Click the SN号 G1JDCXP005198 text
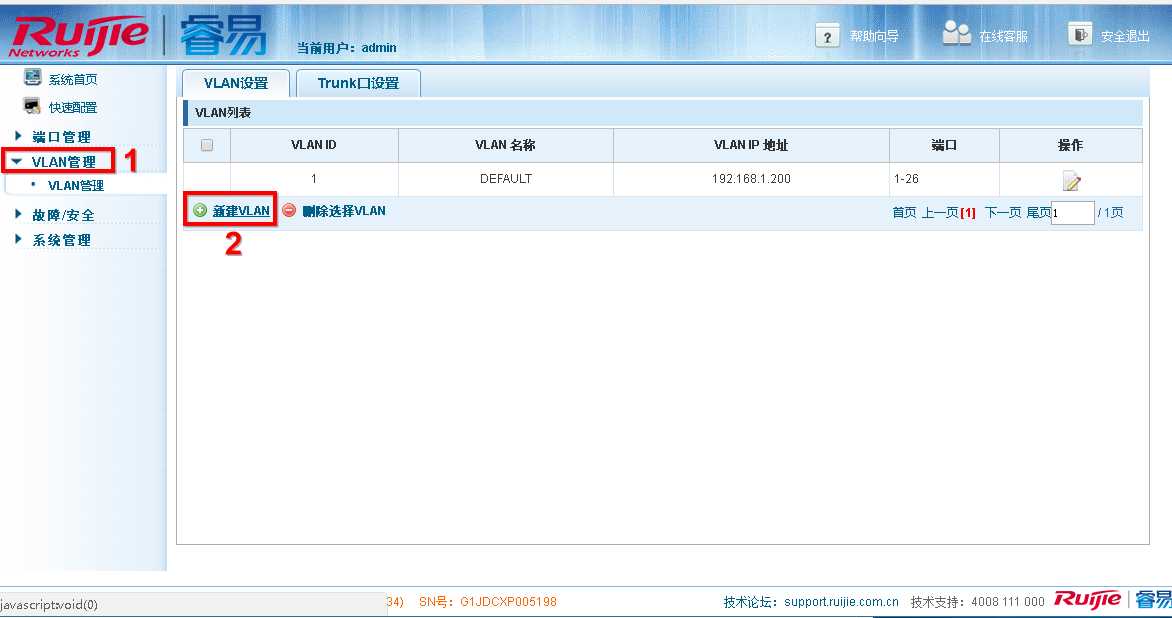The image size is (1172, 618). click(487, 601)
